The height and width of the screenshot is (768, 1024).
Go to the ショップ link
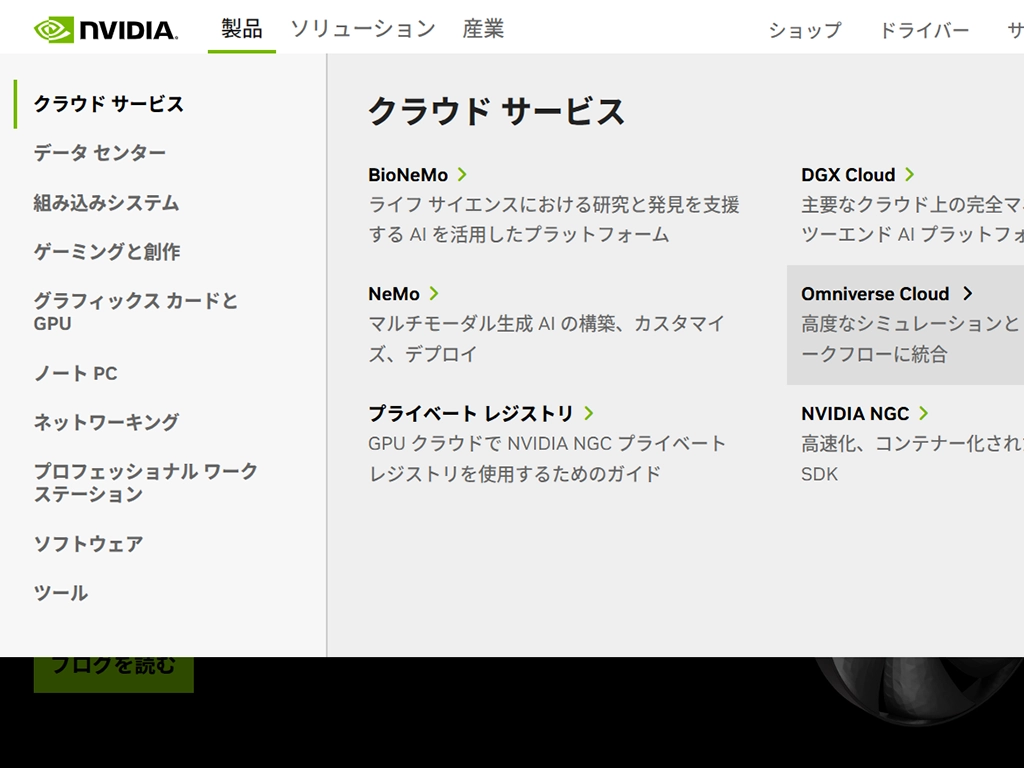tap(805, 30)
